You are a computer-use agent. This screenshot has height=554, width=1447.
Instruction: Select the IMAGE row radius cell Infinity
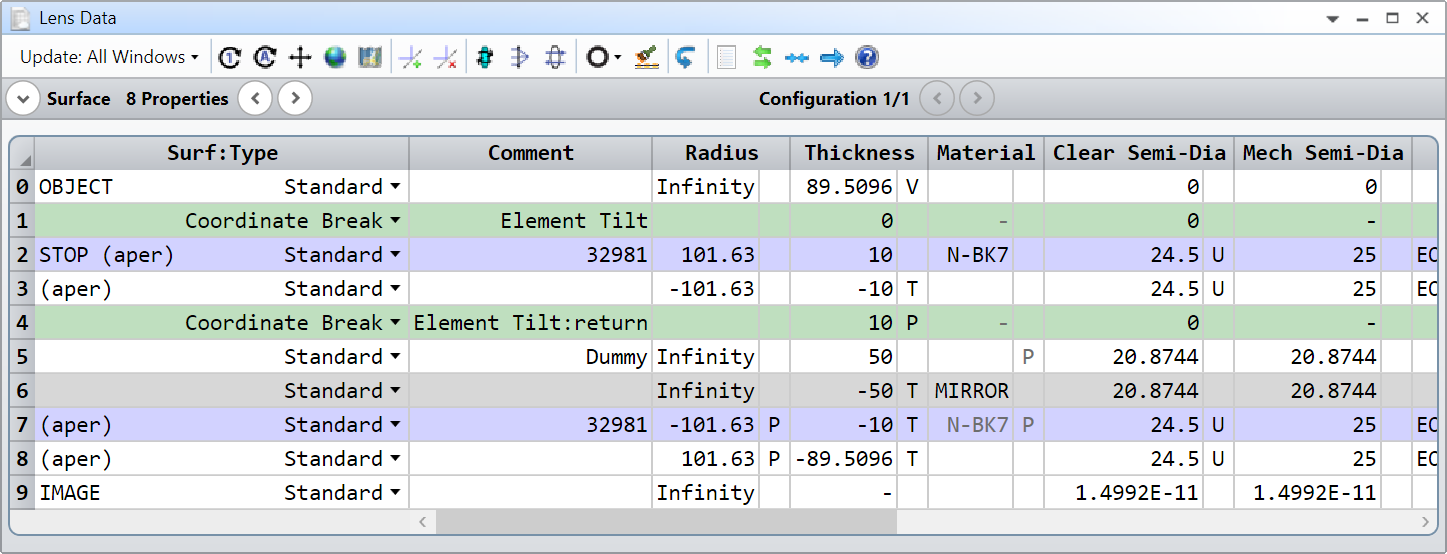click(705, 493)
